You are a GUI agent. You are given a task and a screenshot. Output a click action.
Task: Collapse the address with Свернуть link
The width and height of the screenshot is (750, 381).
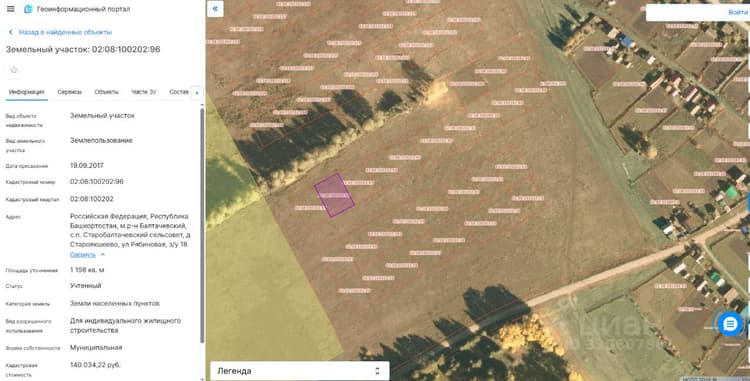83,254
